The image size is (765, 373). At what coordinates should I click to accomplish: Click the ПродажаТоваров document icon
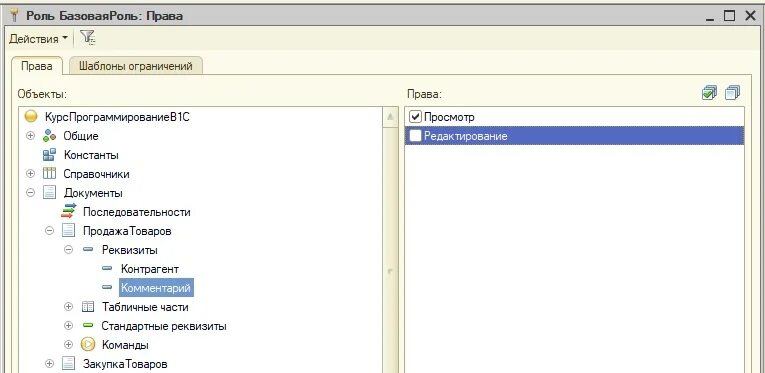tap(69, 231)
